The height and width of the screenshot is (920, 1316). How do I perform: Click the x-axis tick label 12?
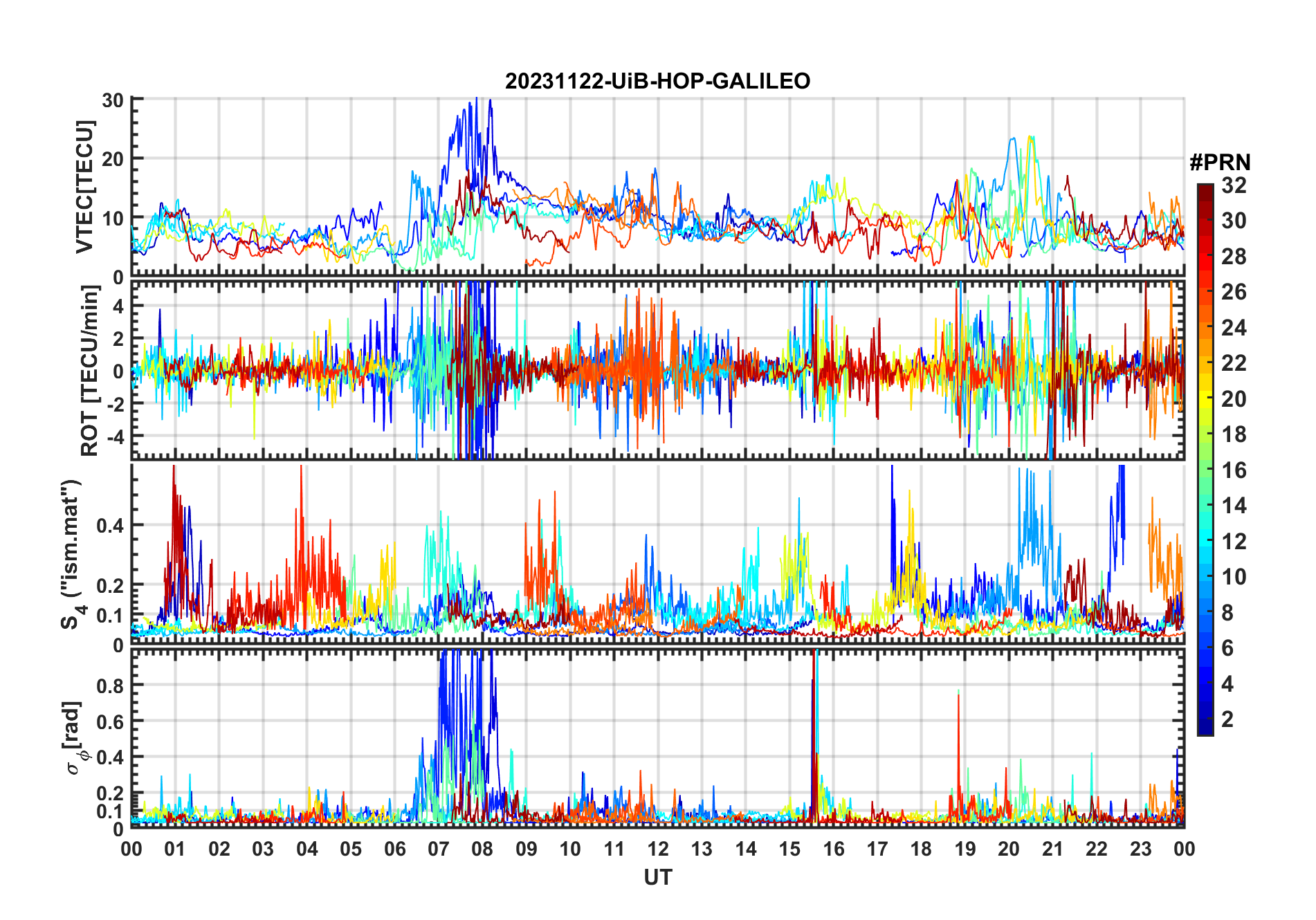658,849
